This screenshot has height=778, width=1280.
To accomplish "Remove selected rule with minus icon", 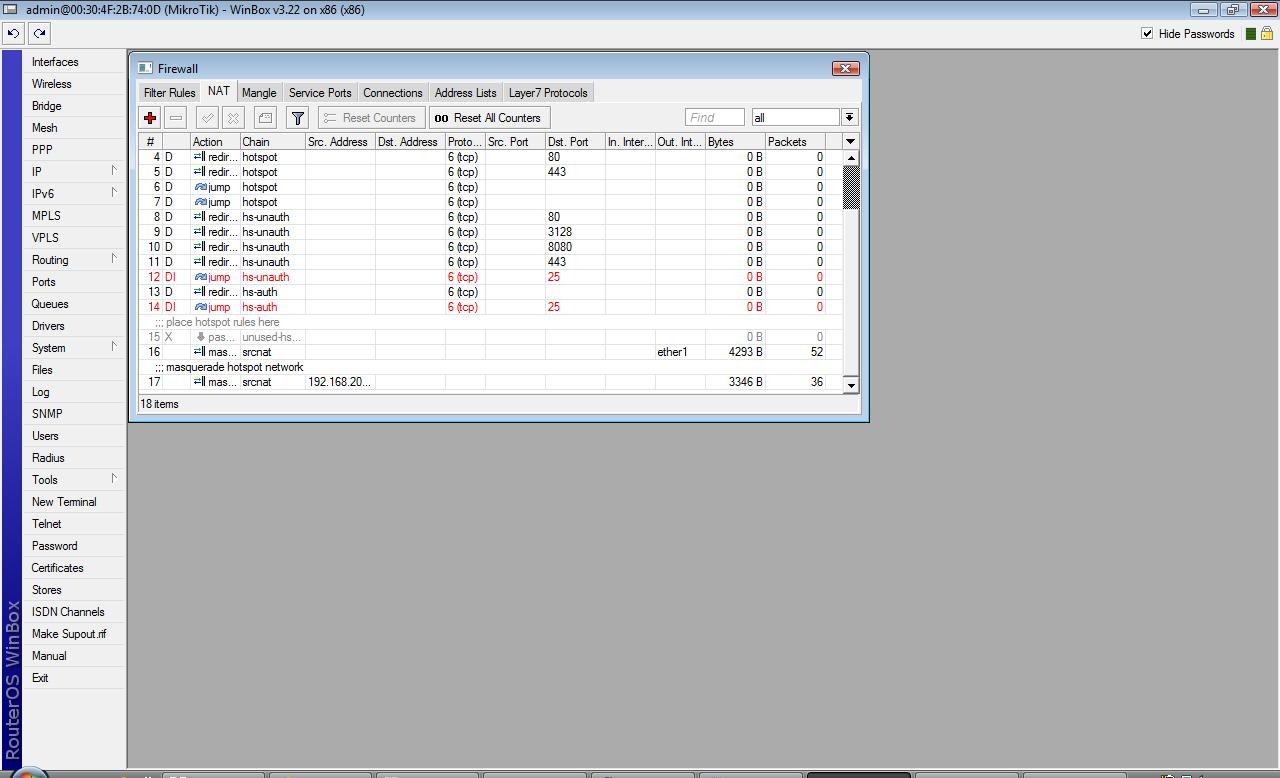I will pyautogui.click(x=176, y=118).
